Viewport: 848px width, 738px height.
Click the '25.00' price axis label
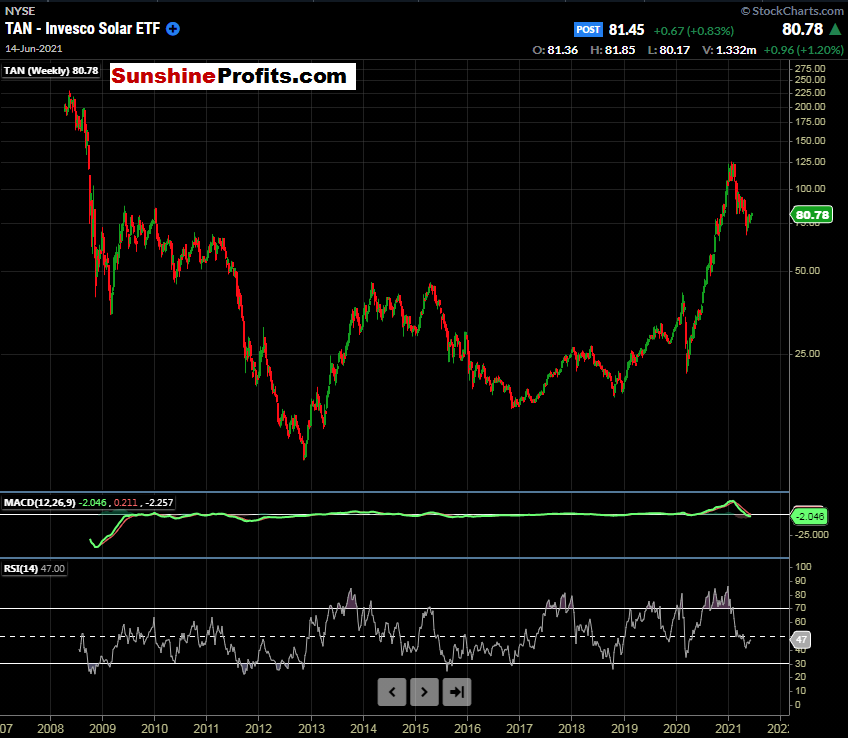(807, 354)
